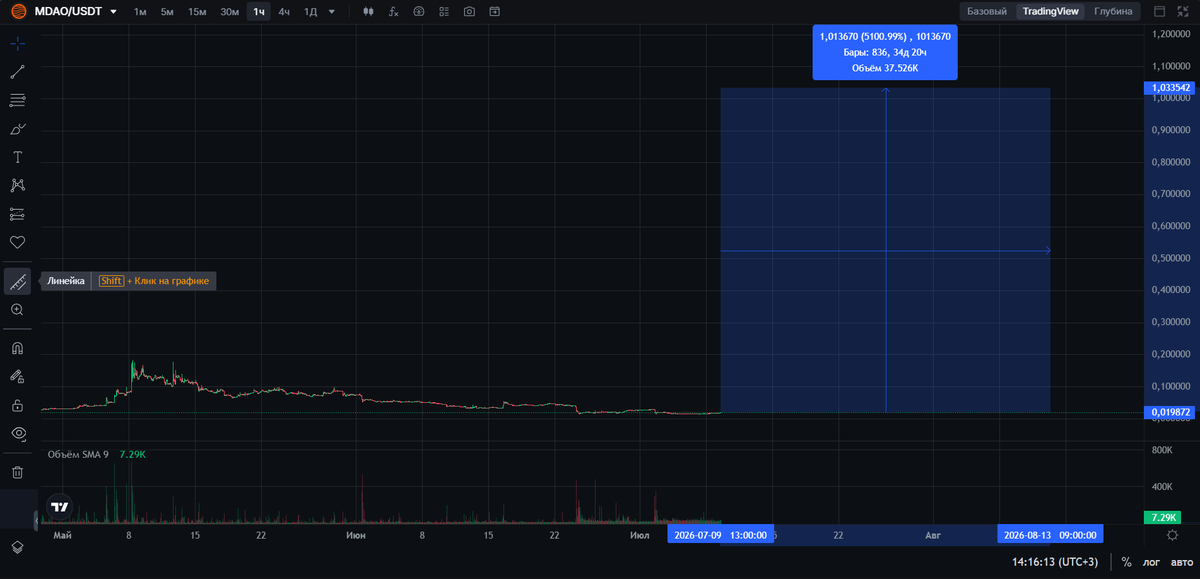
Task: Switch to Глубина depth view
Action: [x=1113, y=11]
